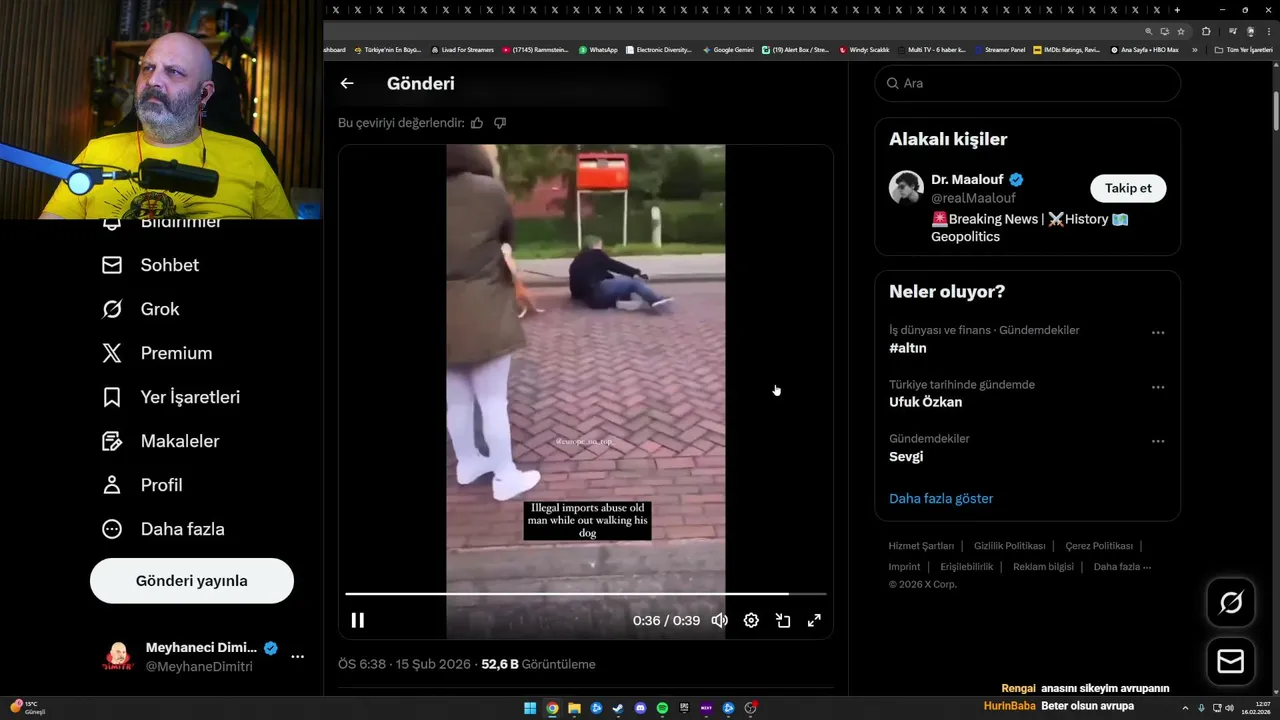Show hidden system tray icons
Screen dimensions: 1280x720
tap(1187, 708)
